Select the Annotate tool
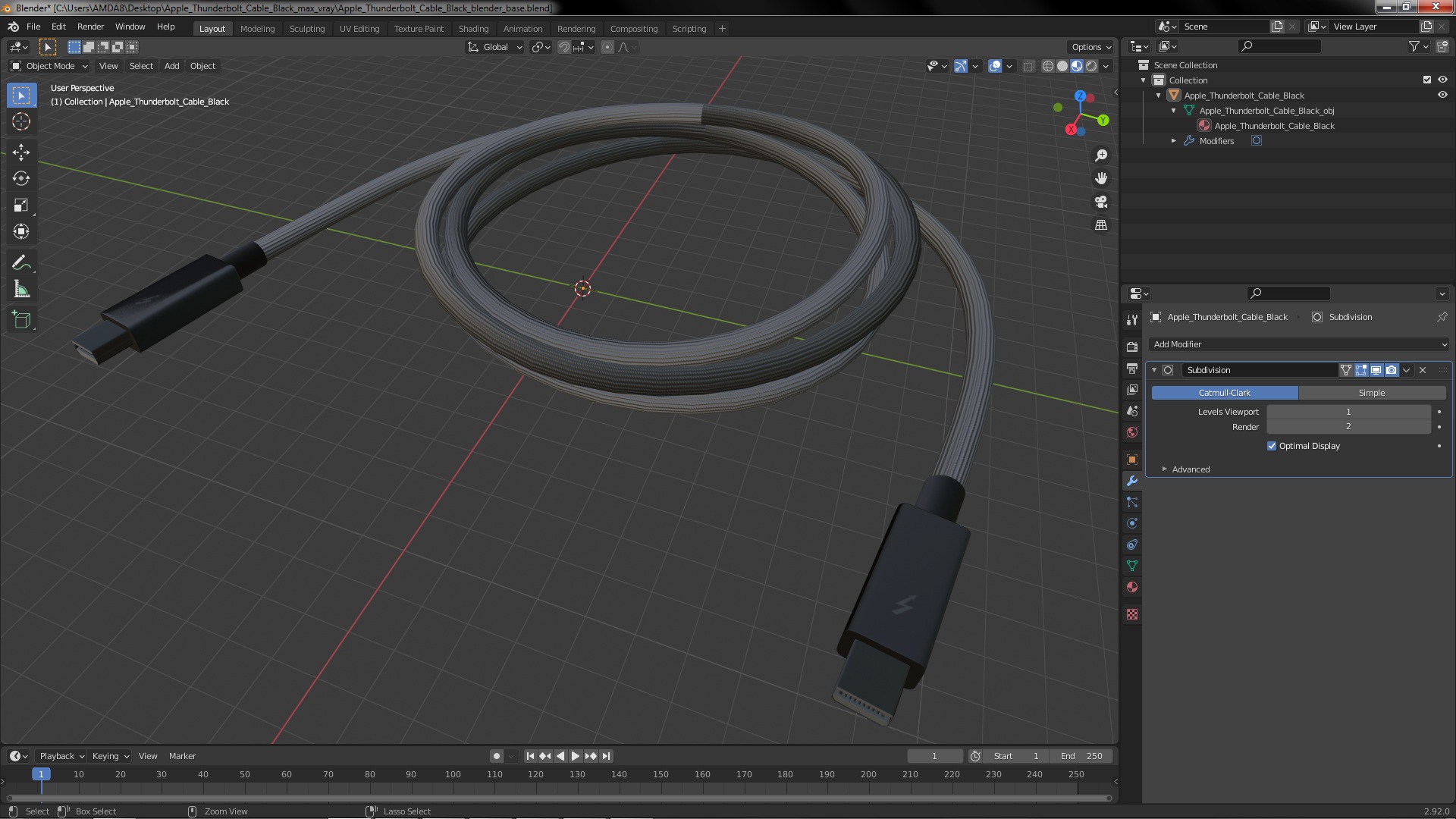 click(21, 263)
